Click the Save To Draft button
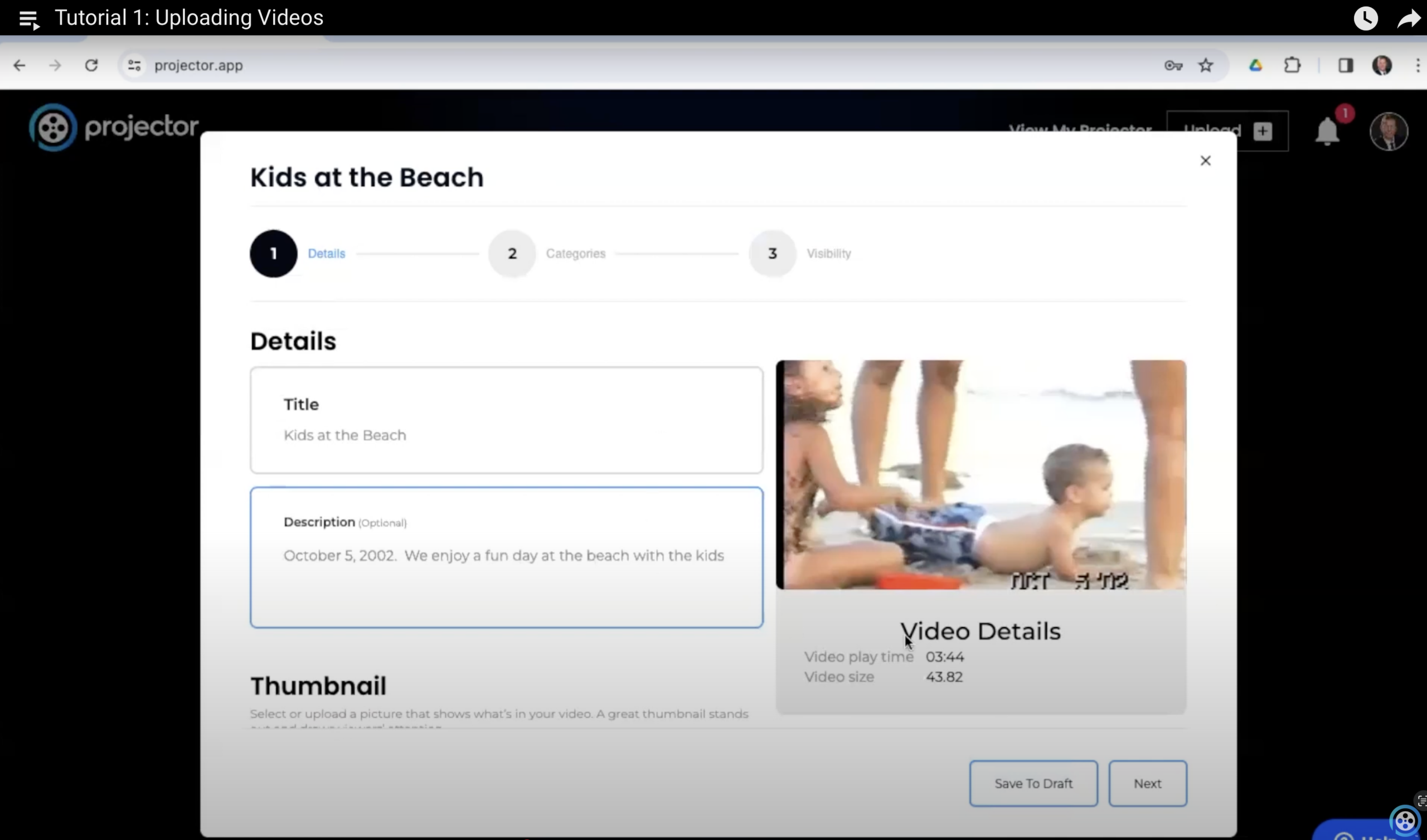1427x840 pixels. (1033, 783)
